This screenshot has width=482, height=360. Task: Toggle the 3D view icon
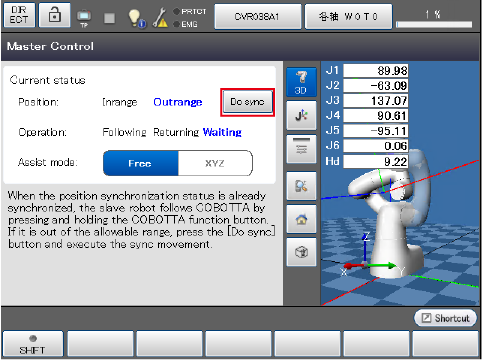coord(301,82)
